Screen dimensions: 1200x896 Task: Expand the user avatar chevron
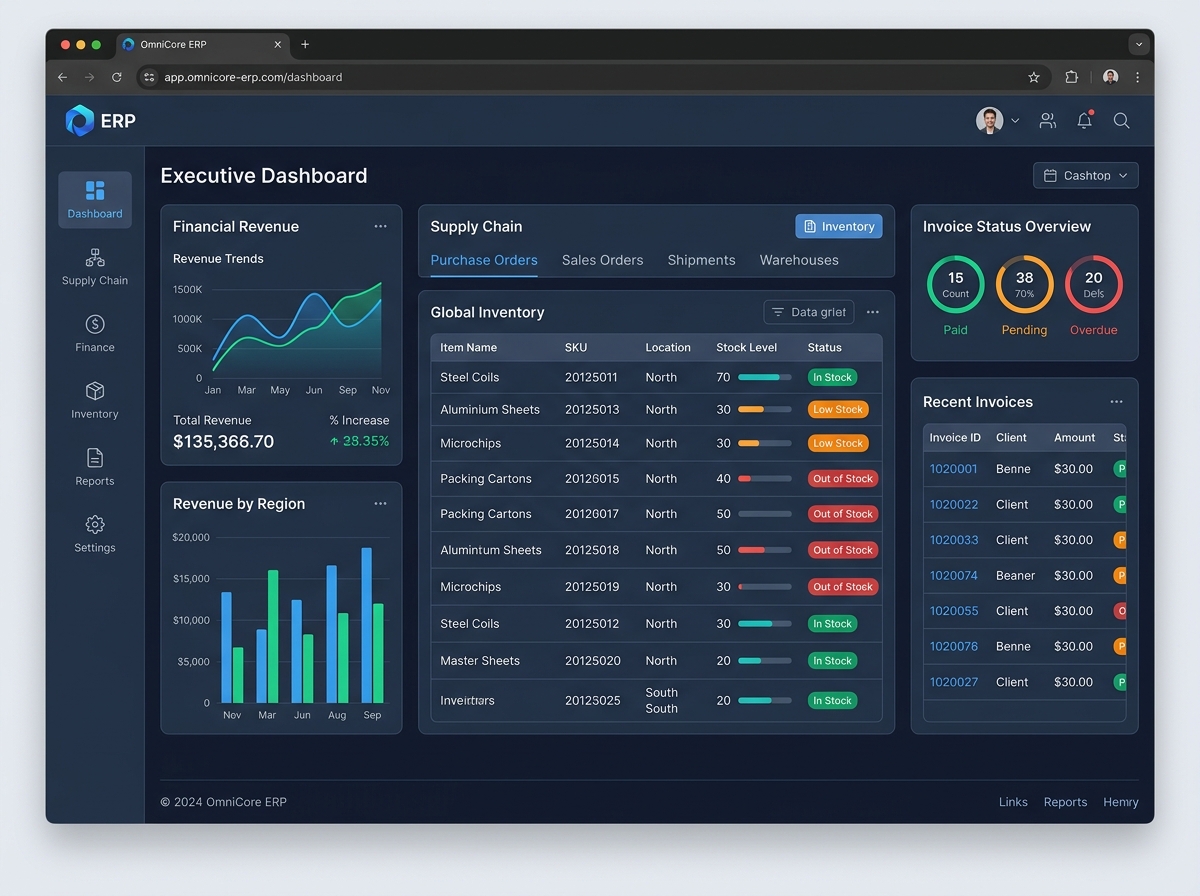point(1015,121)
